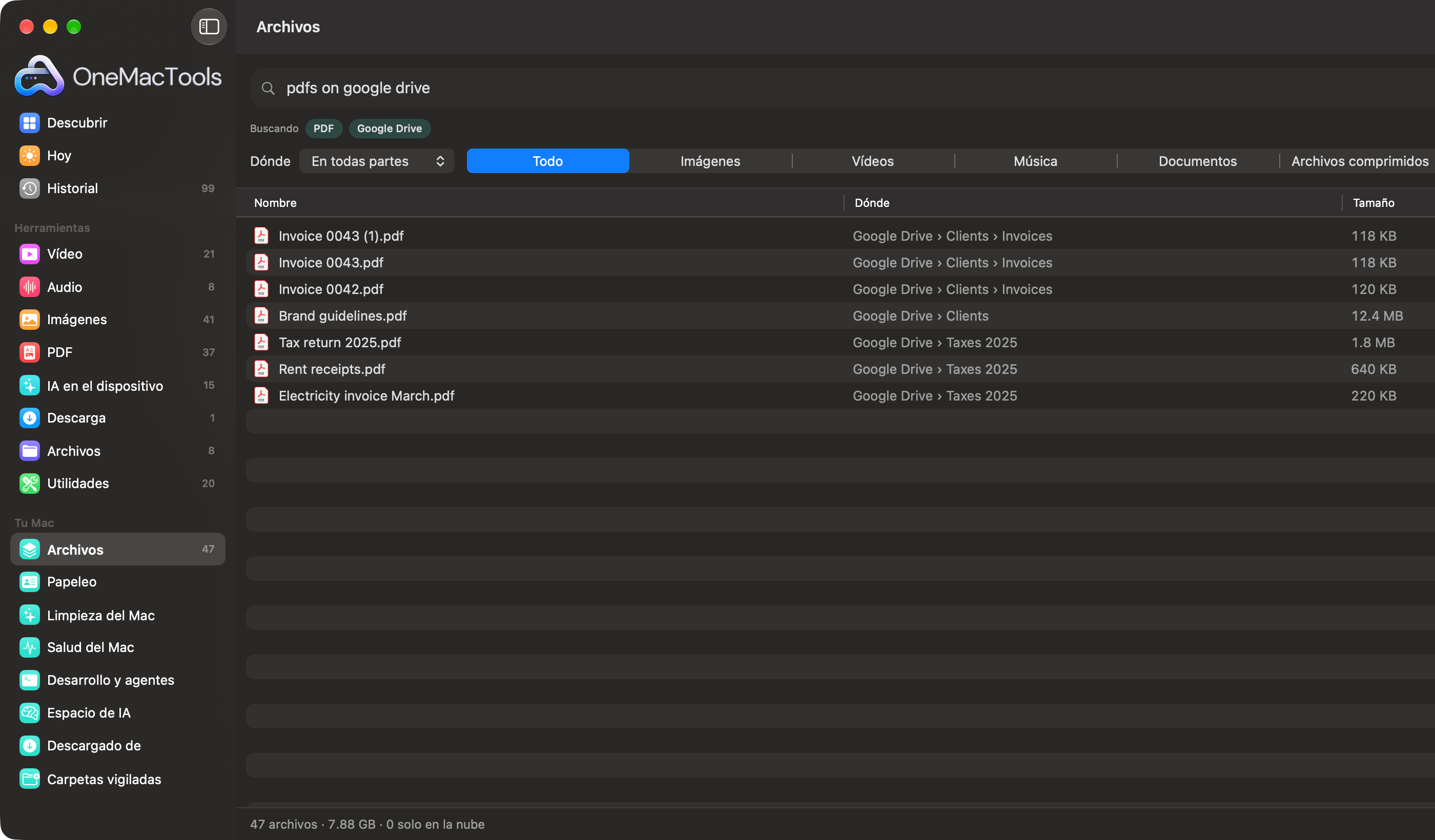The height and width of the screenshot is (840, 1435).
Task: Open Historial clock icon
Action: [x=30, y=188]
